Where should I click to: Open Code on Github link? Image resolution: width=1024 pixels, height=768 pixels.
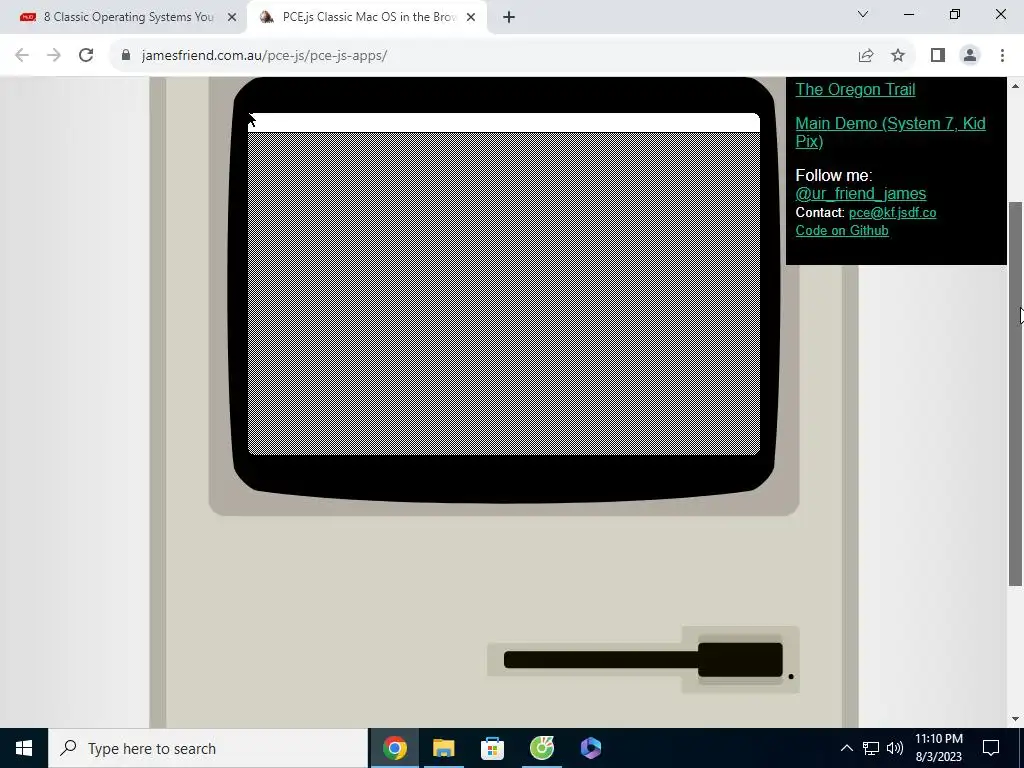pos(842,230)
